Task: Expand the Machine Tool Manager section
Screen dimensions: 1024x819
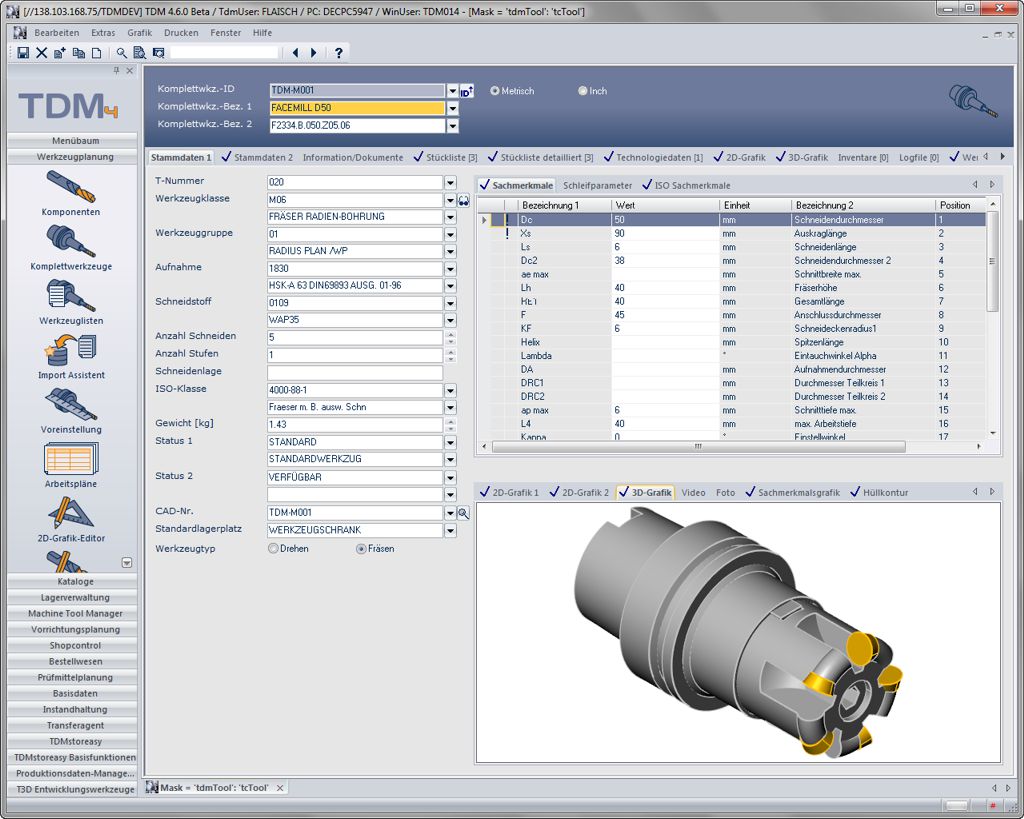Action: 72,613
